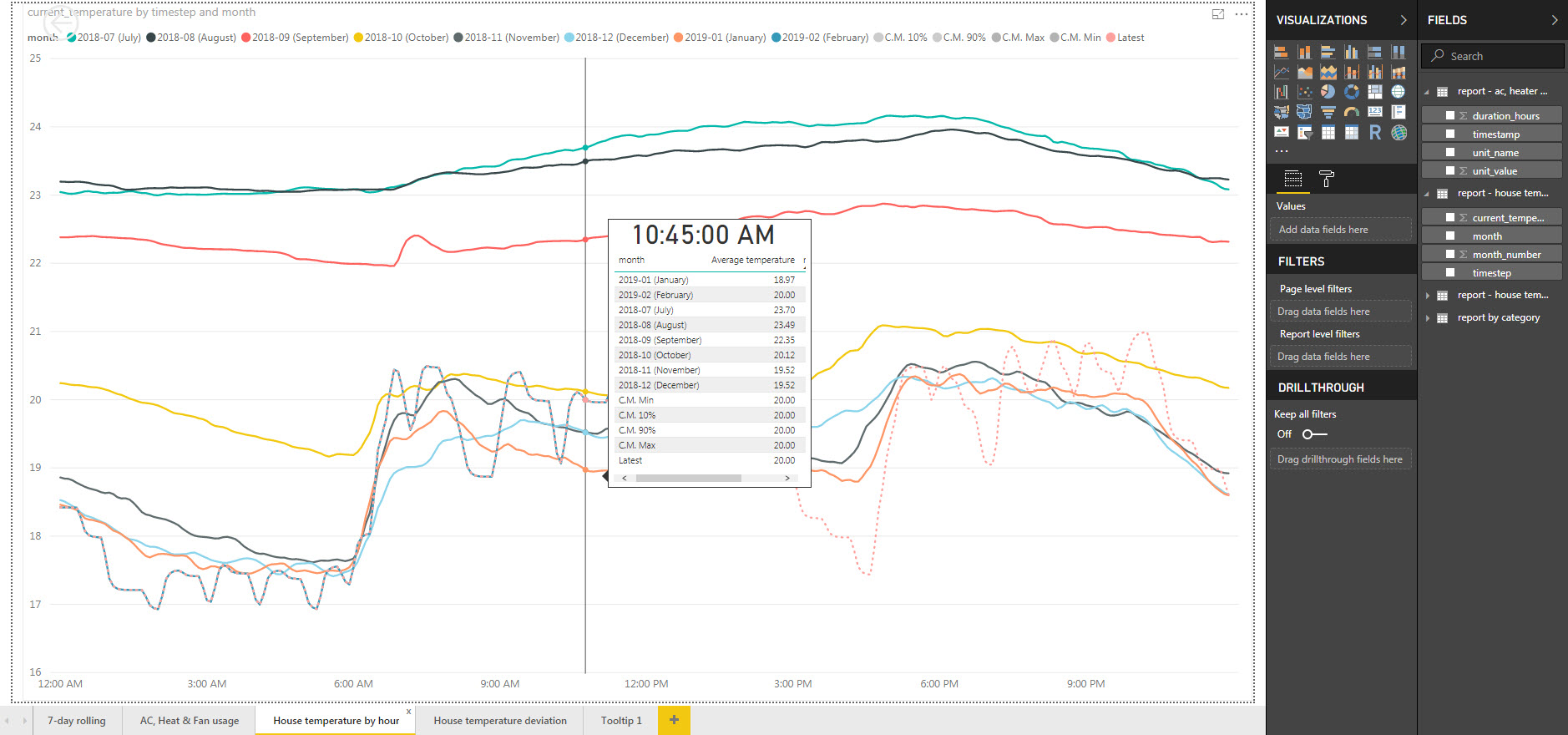Screen dimensions: 1568x735
Task: Select the card (123) visualization
Action: coord(1374,112)
